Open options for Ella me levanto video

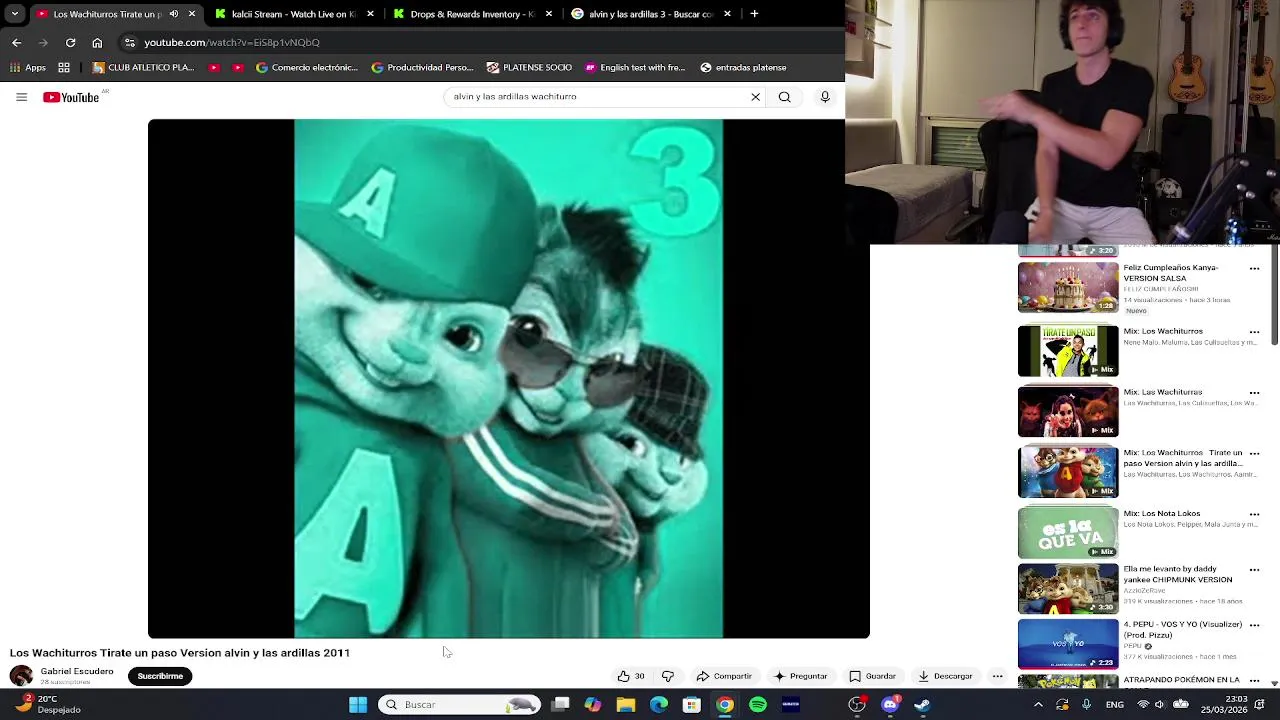tap(1254, 569)
